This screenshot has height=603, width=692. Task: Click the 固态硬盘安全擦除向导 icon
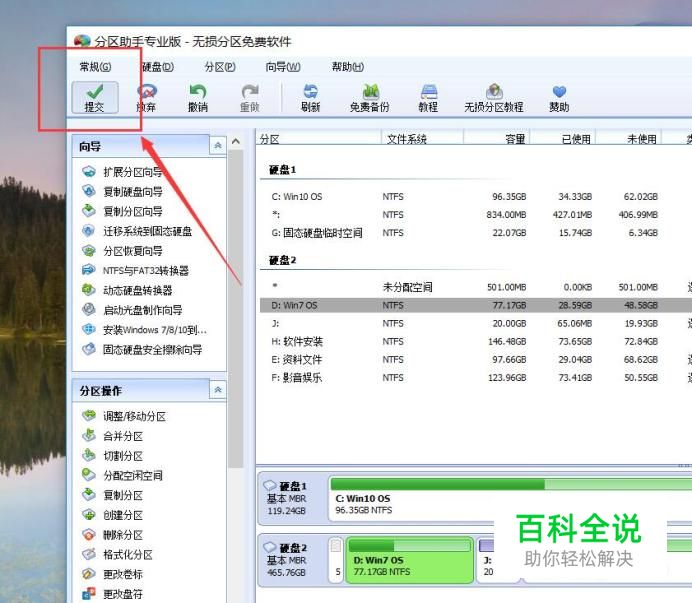pos(89,349)
